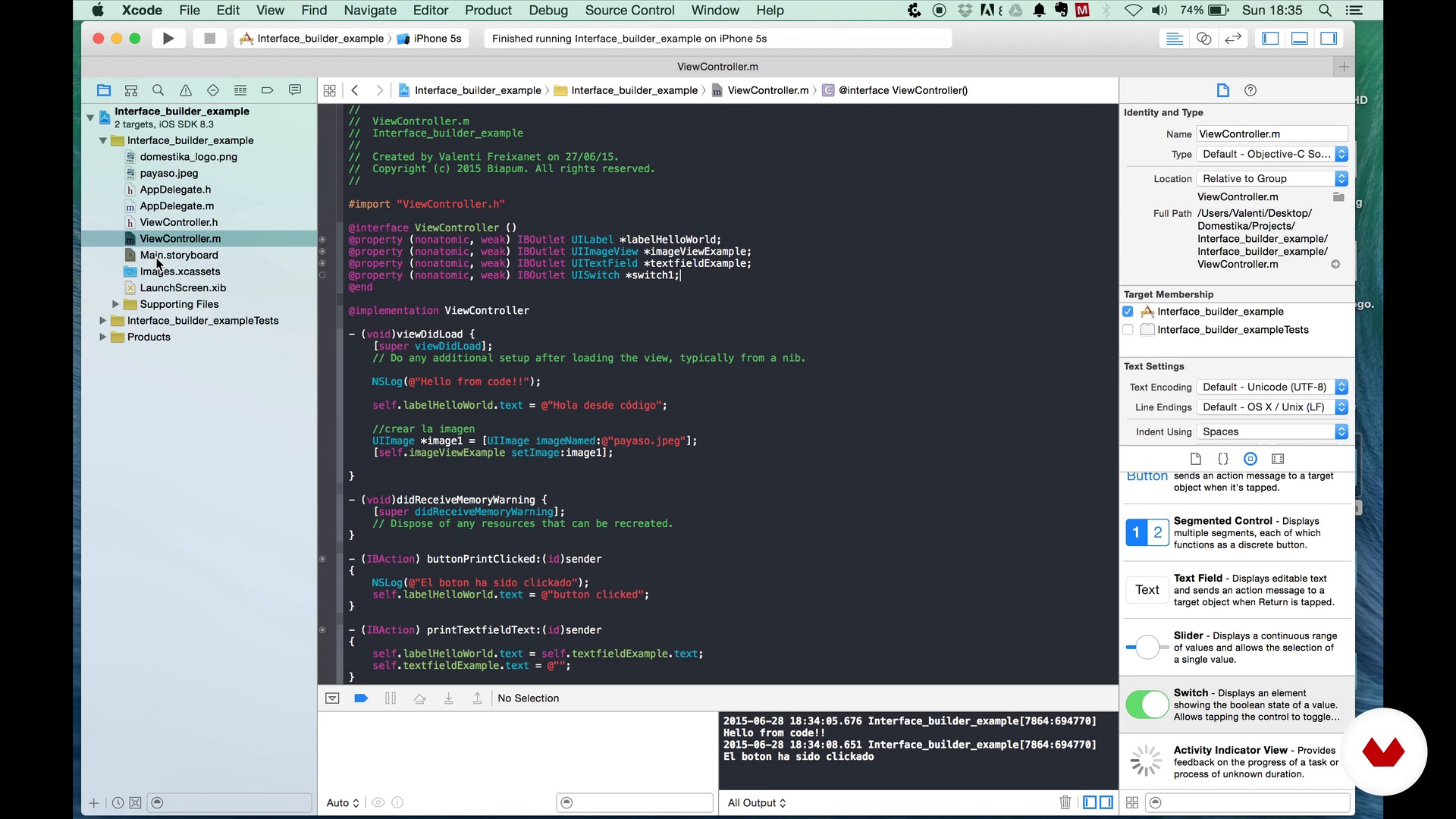This screenshot has width=1456, height=819.
Task: Open the Auto variables scope menu
Action: pos(343,802)
